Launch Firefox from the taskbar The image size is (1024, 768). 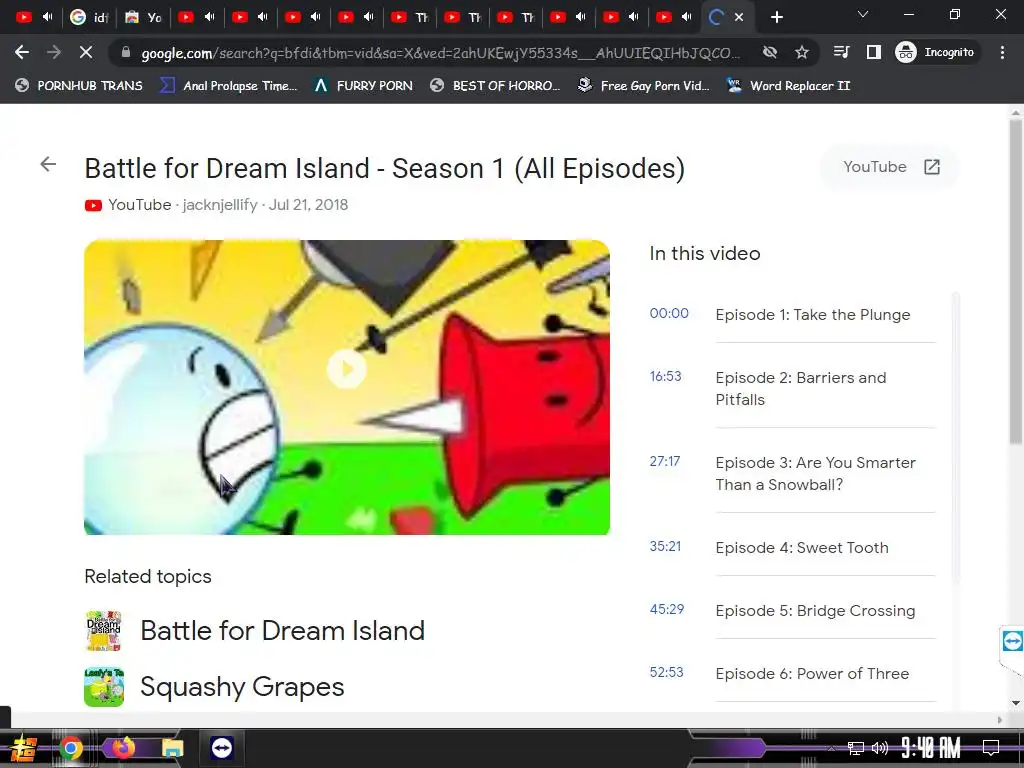coord(122,748)
